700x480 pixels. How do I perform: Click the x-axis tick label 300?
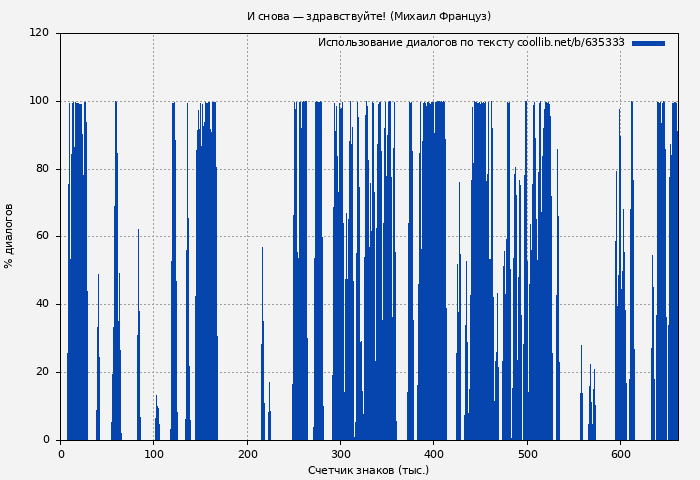340,454
